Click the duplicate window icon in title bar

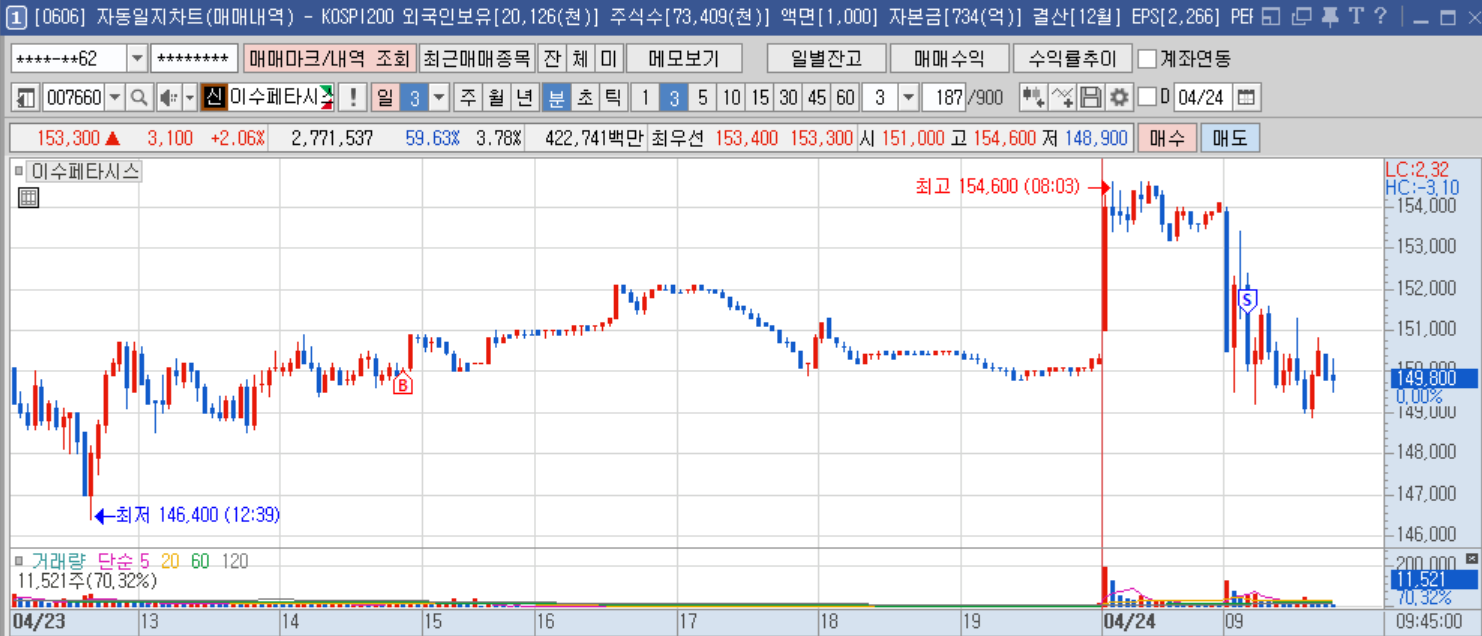pos(1300,15)
